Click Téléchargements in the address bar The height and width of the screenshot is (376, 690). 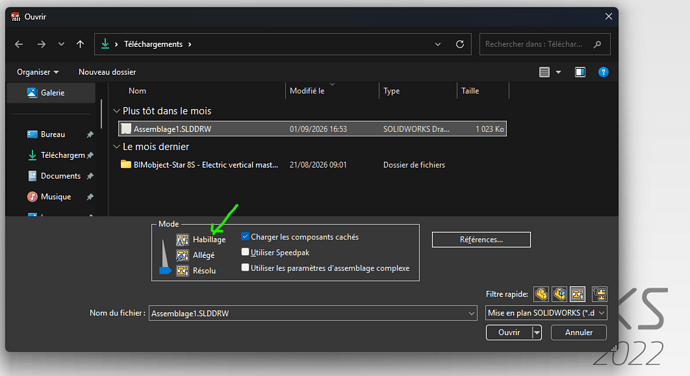pyautogui.click(x=153, y=44)
